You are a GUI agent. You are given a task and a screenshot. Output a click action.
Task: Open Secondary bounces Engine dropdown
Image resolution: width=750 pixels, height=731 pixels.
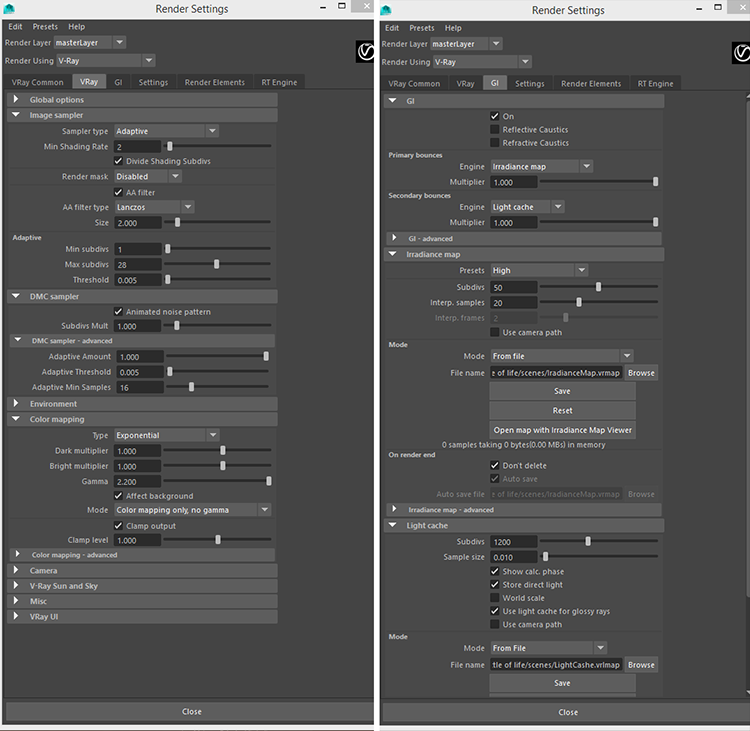528,207
